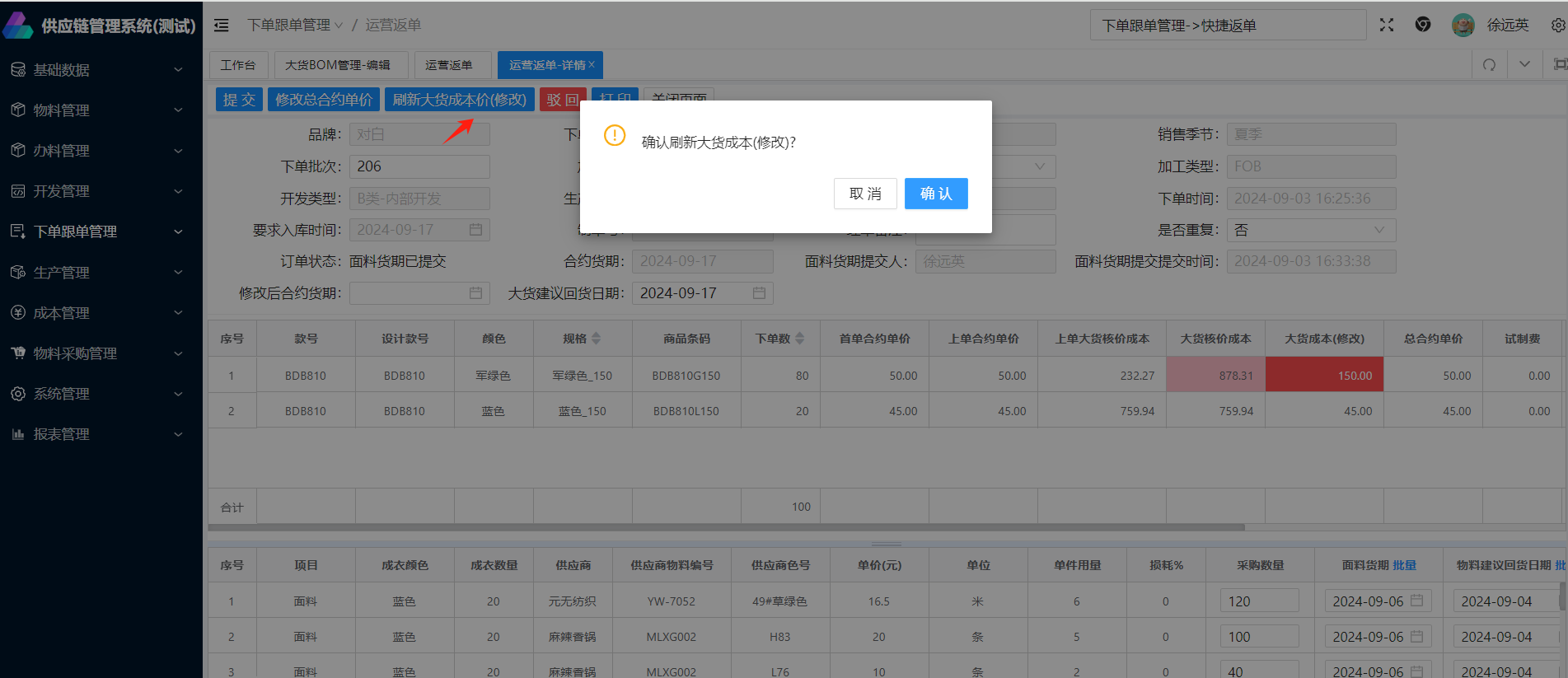
Task: Confirm the dialog with 确认 button
Action: tap(935, 194)
